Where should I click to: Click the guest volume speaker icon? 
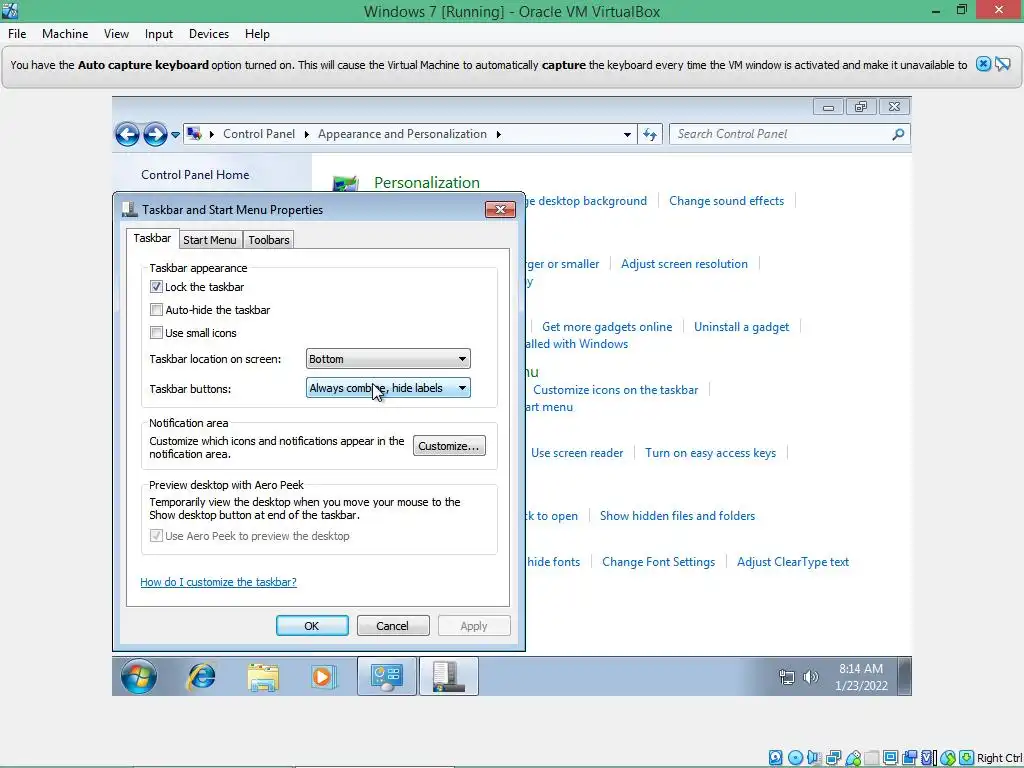tap(810, 677)
